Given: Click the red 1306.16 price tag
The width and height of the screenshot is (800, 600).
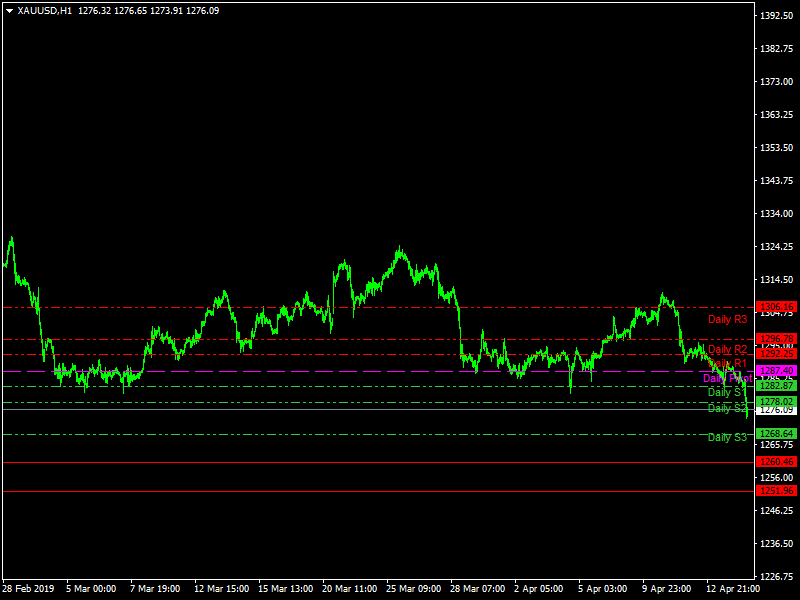Looking at the screenshot, I should (x=776, y=307).
